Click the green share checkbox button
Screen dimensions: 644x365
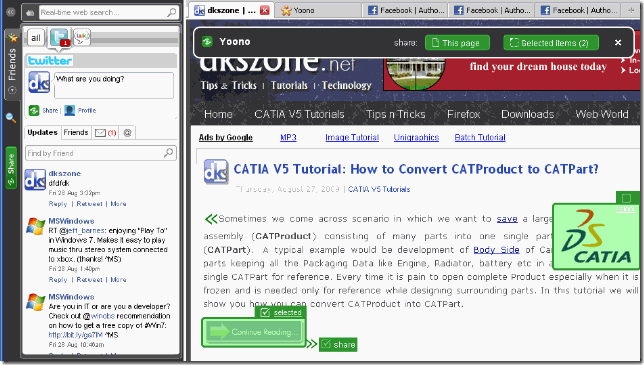click(x=338, y=344)
